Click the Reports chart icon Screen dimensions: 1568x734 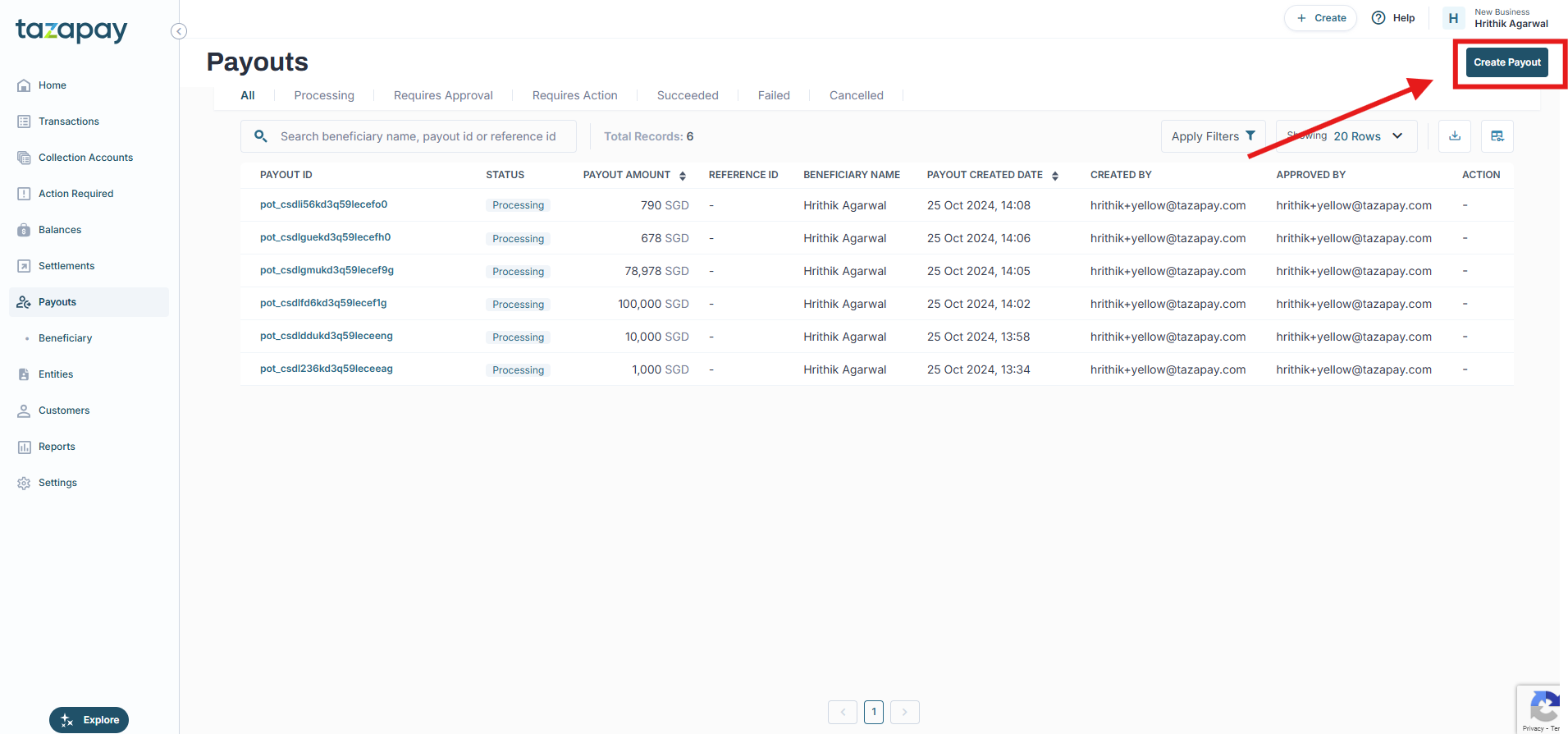[24, 447]
